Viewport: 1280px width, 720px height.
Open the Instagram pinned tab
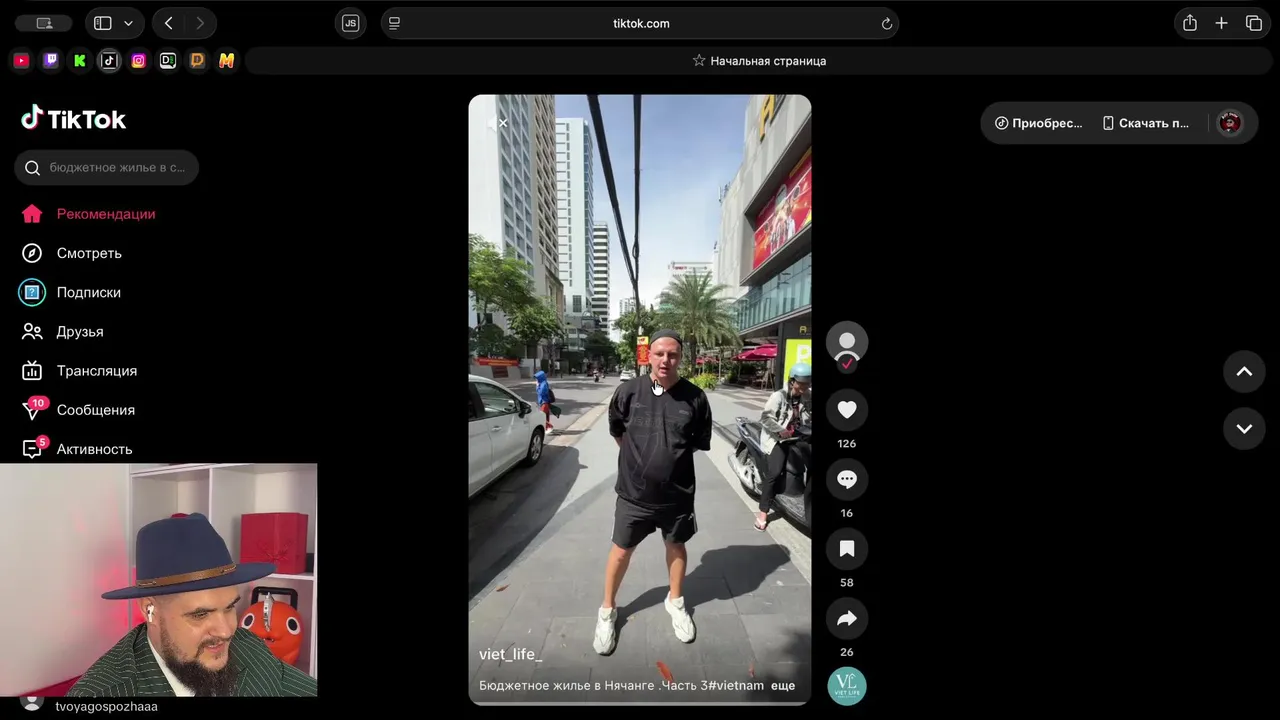[139, 61]
